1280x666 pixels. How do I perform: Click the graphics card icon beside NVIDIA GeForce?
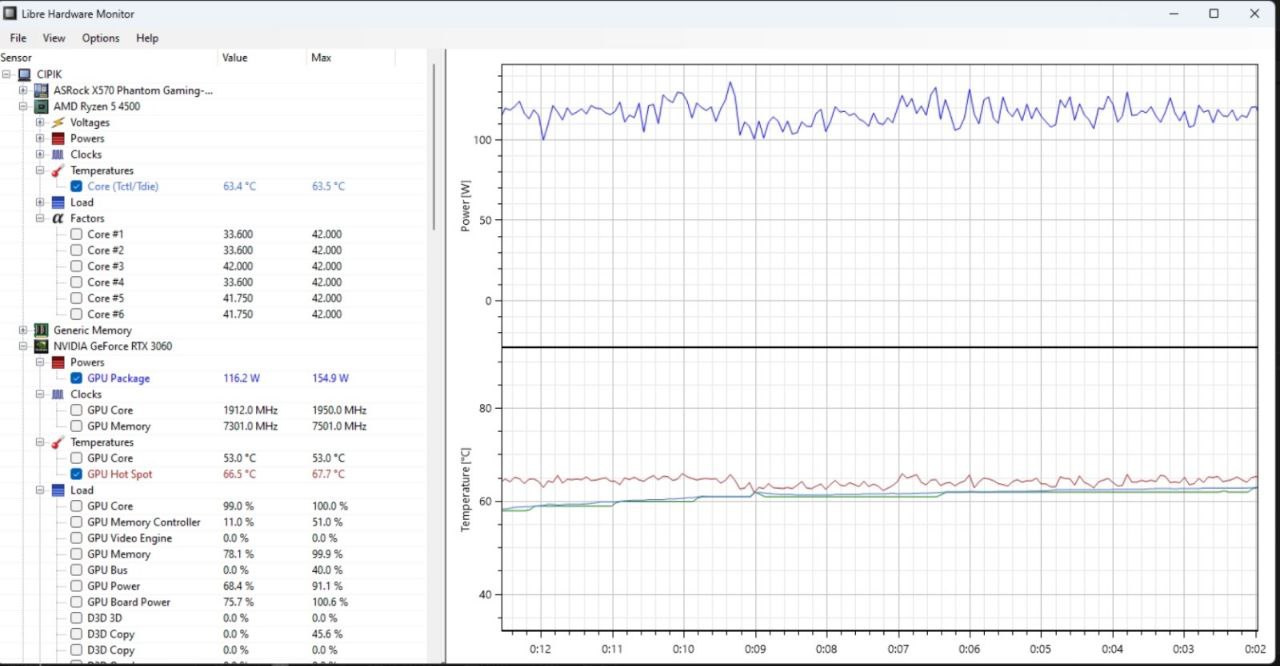[x=41, y=346]
